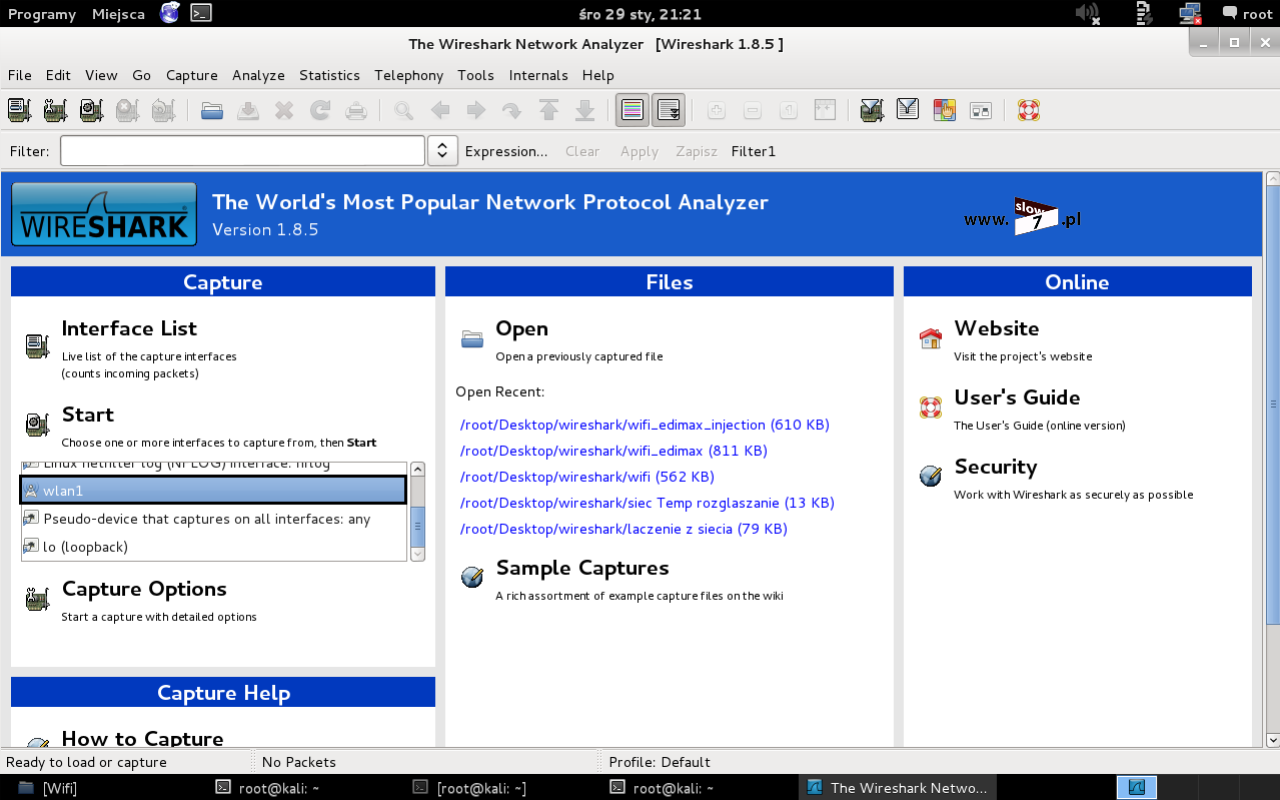Click the Help lifebuoy toolbar icon
The width and height of the screenshot is (1280, 800).
pyautogui.click(x=1029, y=110)
